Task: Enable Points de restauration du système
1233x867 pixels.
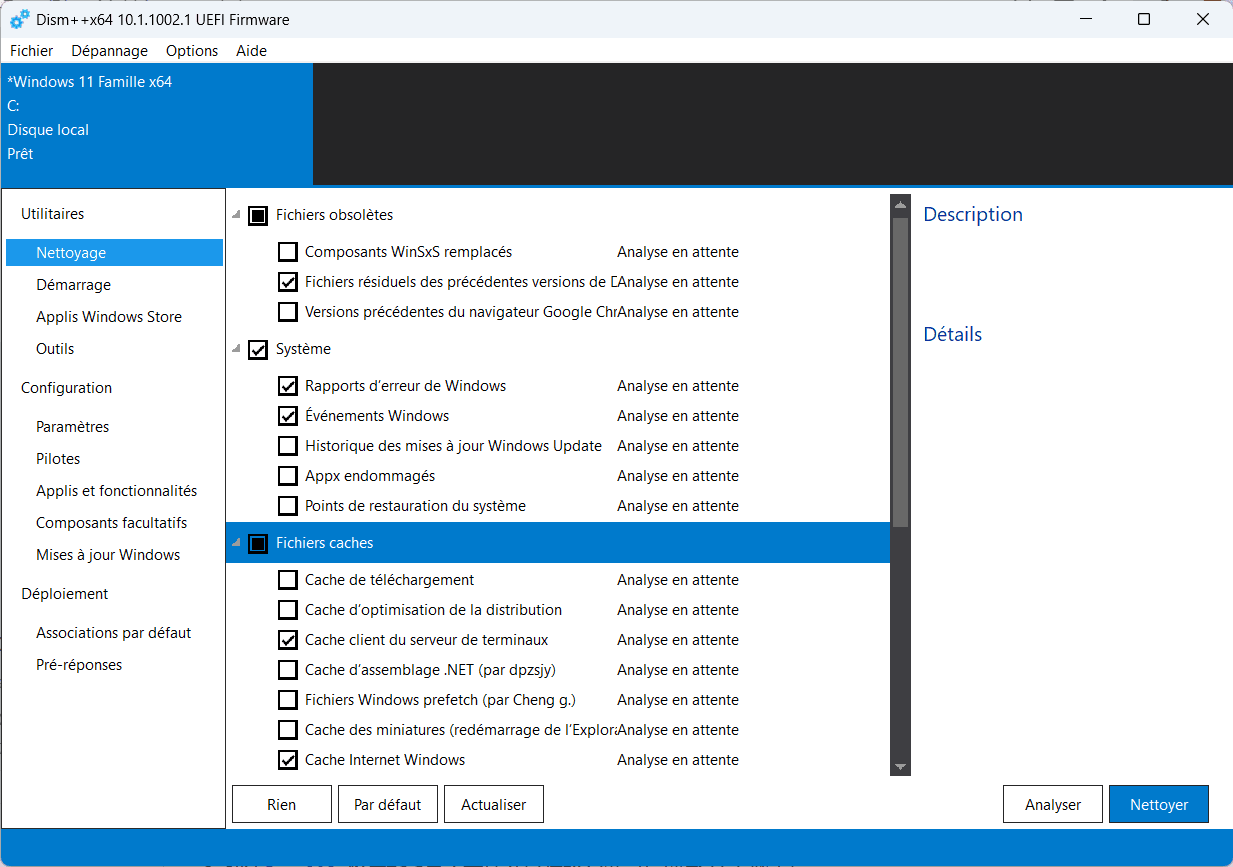Action: tap(288, 506)
